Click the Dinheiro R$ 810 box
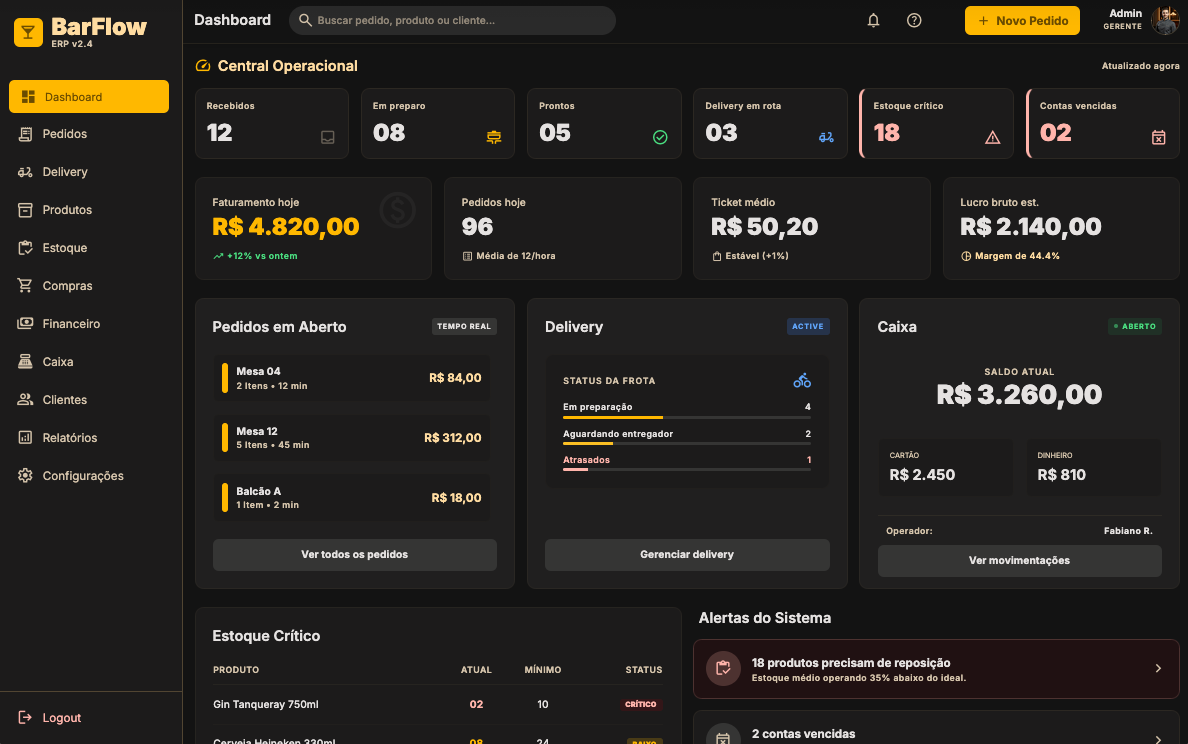 coord(1093,467)
